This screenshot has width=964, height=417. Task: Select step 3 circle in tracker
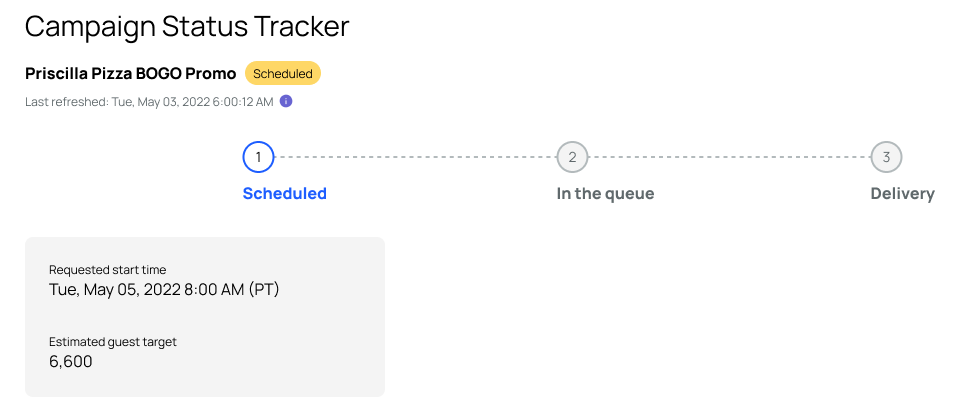pyautogui.click(x=887, y=157)
